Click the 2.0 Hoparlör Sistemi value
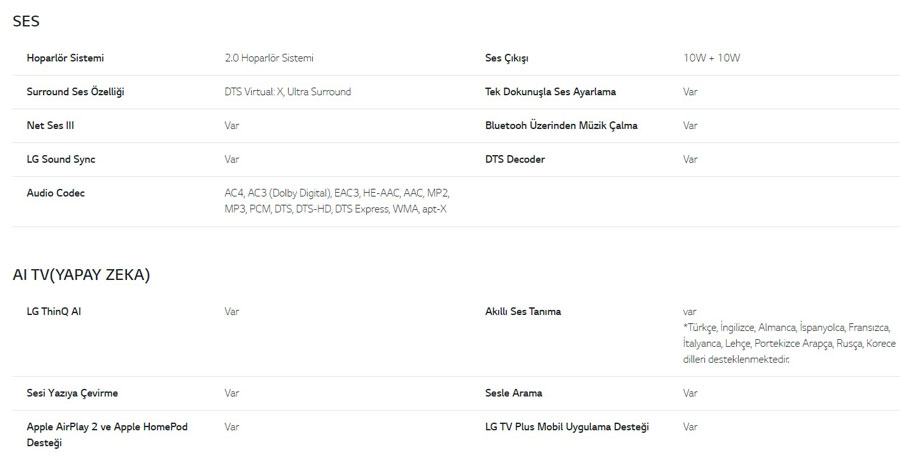This screenshot has height=458, width=900. [269, 58]
